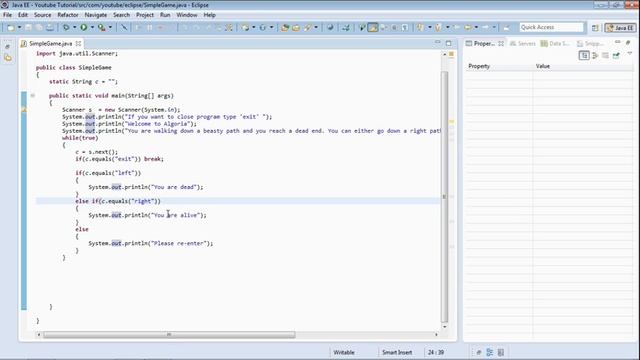Toggle Show Categories in Properties view
This screenshot has height=360, width=640.
pyautogui.click(x=584, y=56)
